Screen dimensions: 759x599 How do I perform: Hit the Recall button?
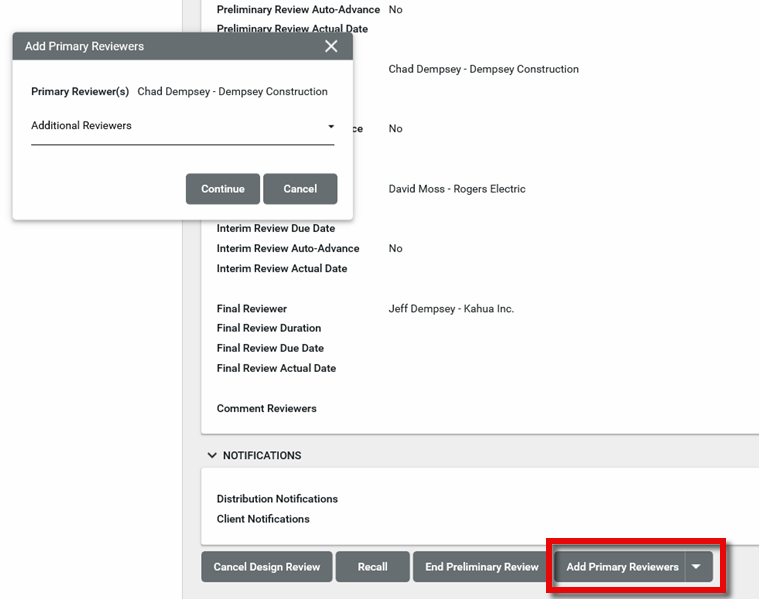point(372,567)
